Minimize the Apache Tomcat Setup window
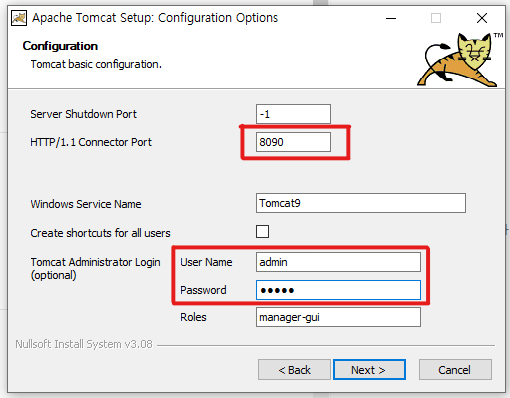The height and width of the screenshot is (398, 510). click(x=391, y=18)
